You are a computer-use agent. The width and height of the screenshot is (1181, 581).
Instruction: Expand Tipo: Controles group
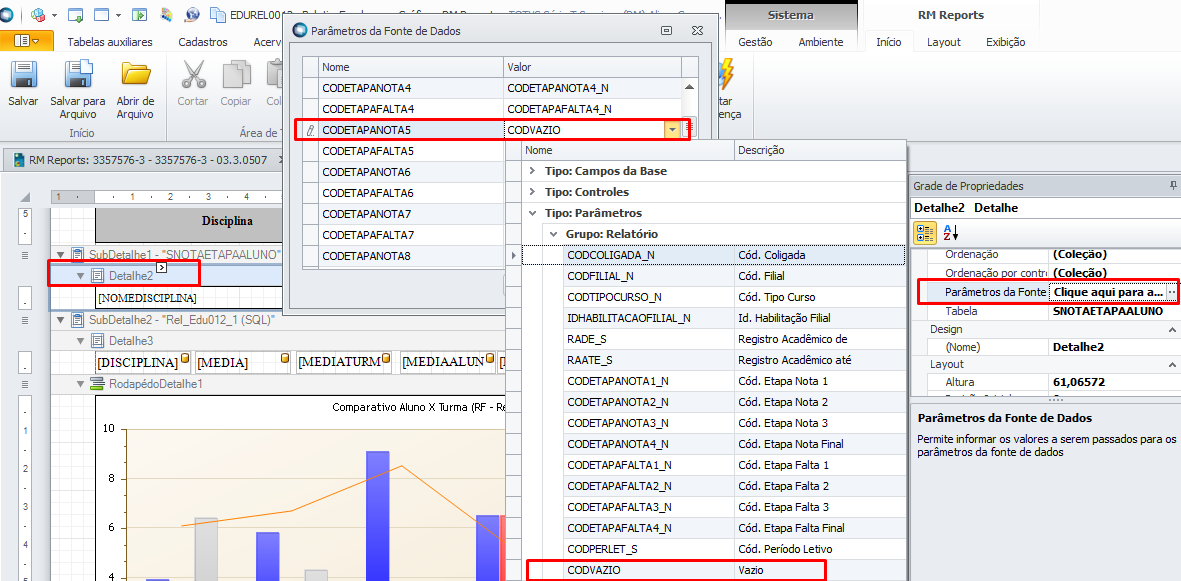point(533,192)
